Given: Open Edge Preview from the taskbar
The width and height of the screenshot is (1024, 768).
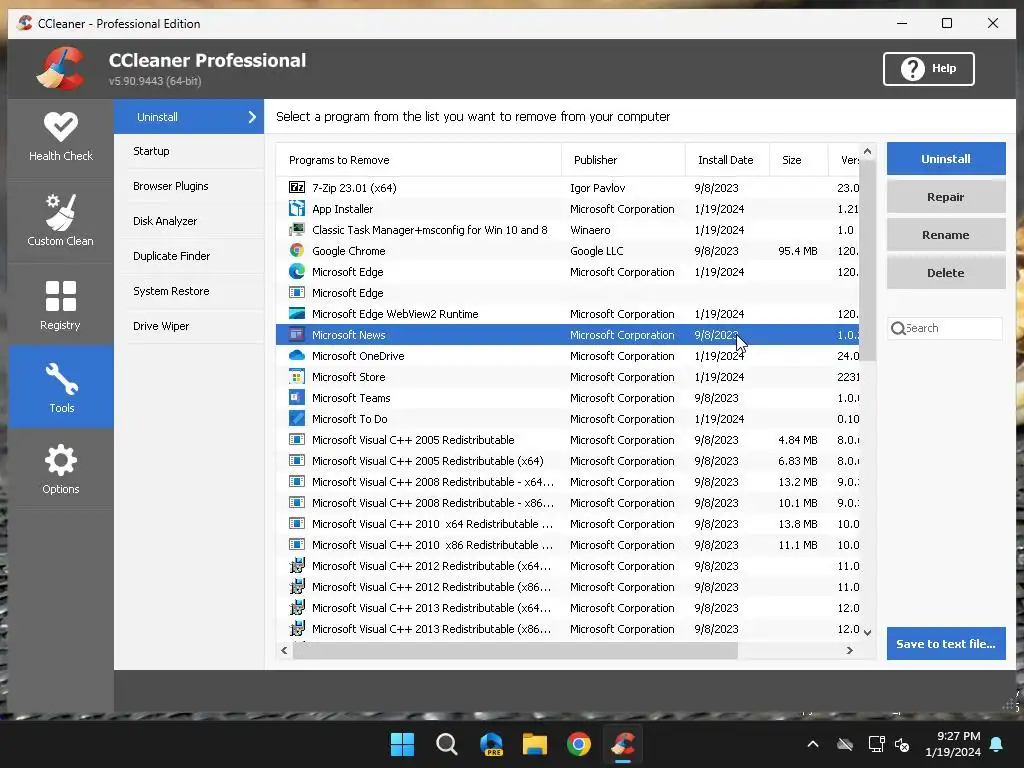Looking at the screenshot, I should (x=490, y=744).
